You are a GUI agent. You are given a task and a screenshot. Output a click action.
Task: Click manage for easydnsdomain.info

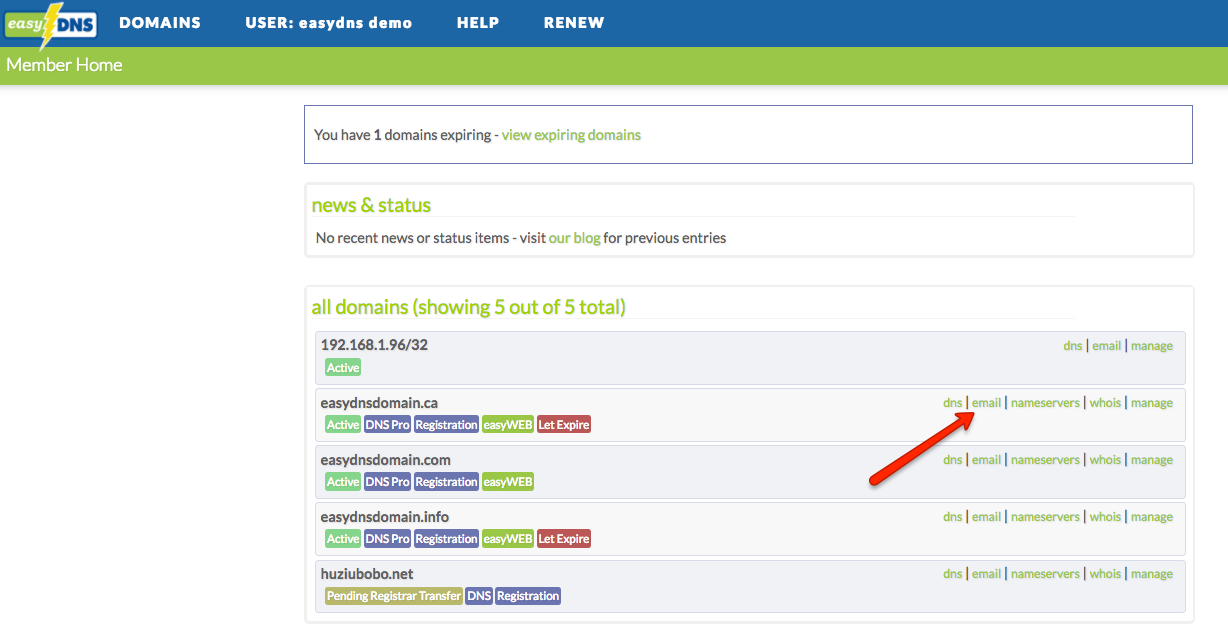(x=1152, y=517)
